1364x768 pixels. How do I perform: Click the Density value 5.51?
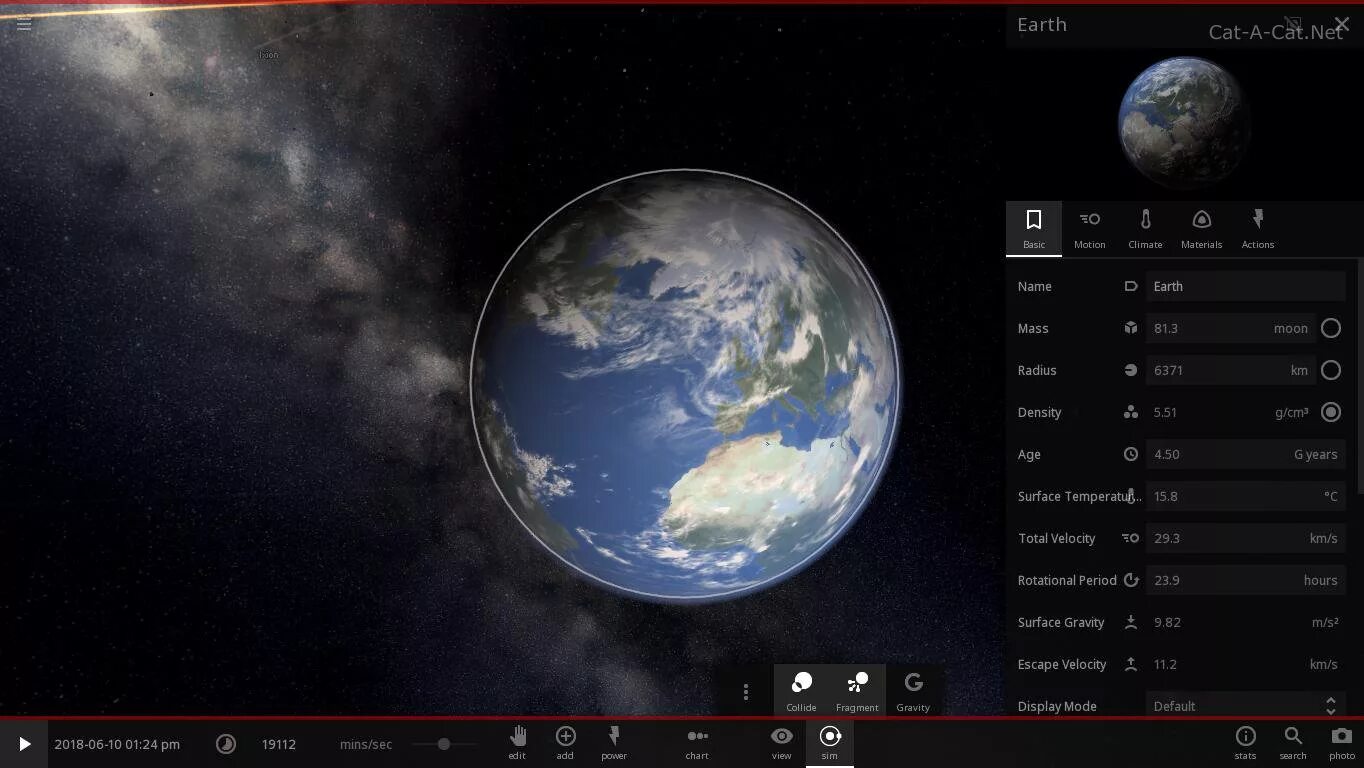click(x=1165, y=412)
